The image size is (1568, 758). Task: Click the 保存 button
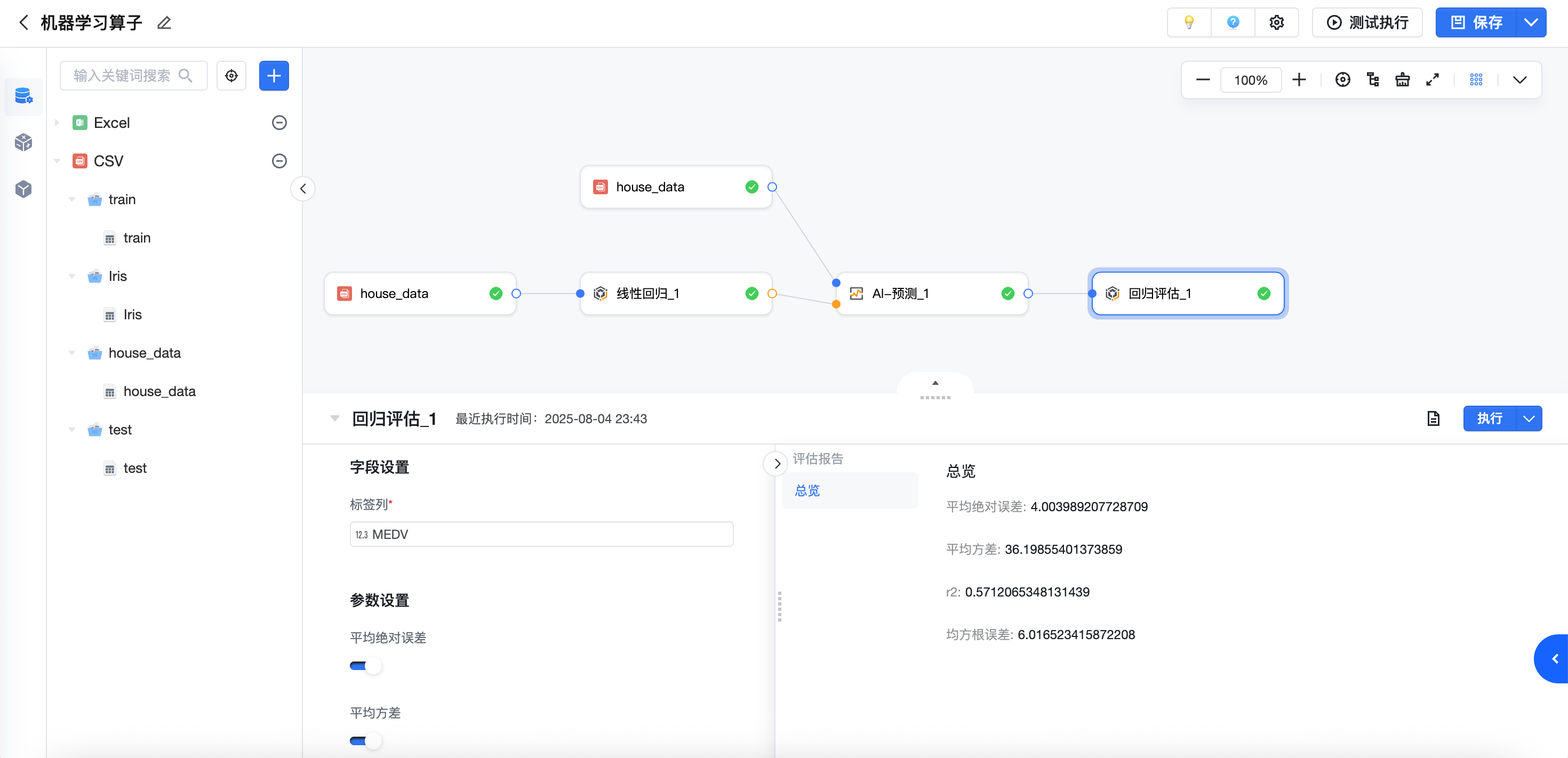1476,22
